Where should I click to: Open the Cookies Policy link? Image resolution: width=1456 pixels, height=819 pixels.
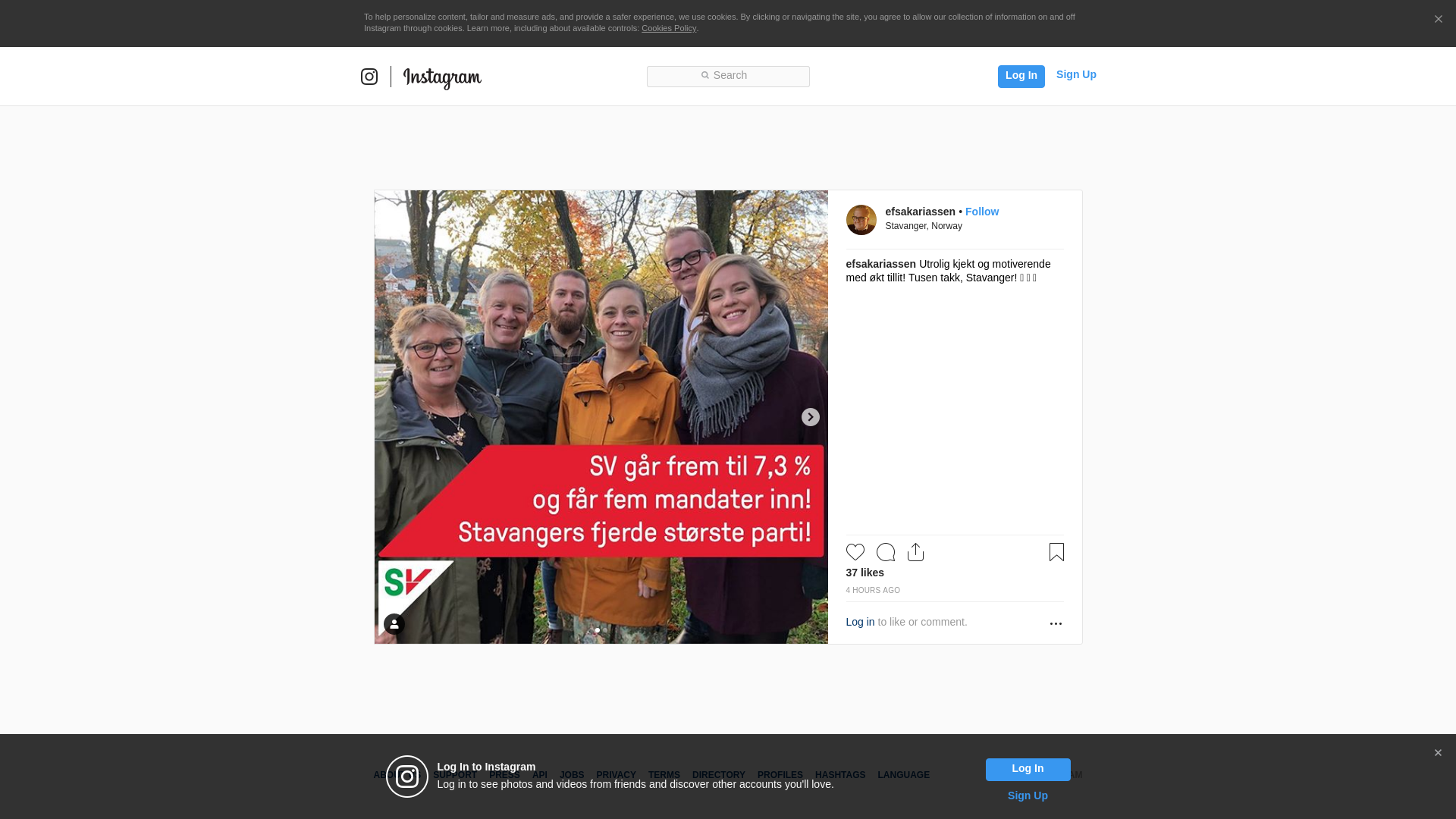669,28
